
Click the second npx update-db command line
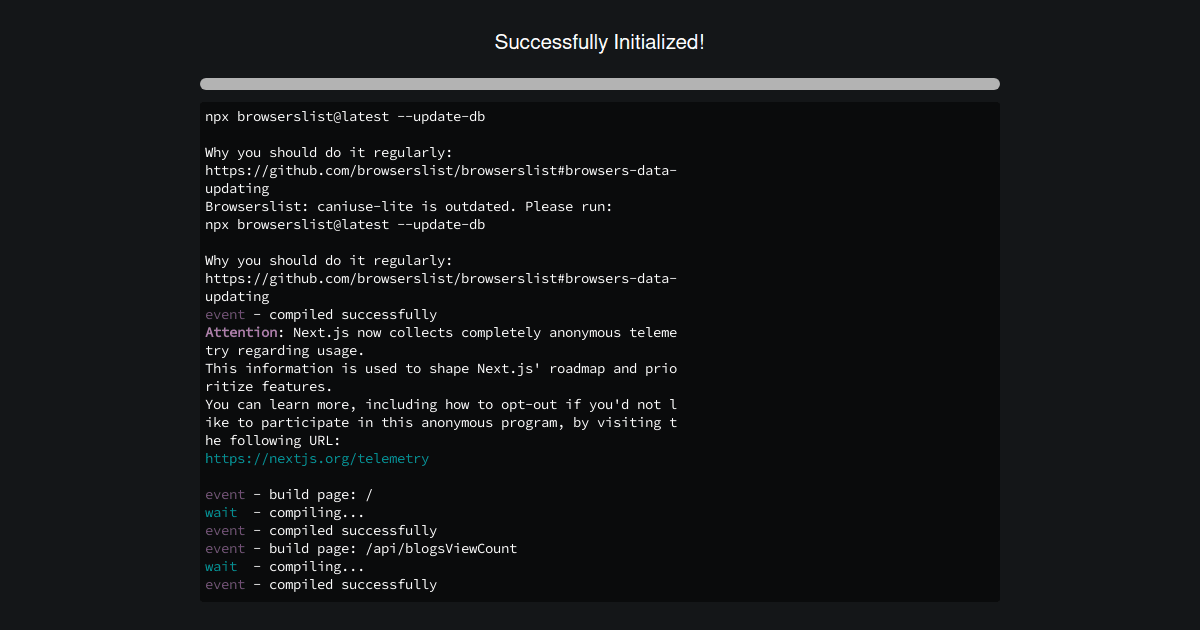[x=344, y=224]
